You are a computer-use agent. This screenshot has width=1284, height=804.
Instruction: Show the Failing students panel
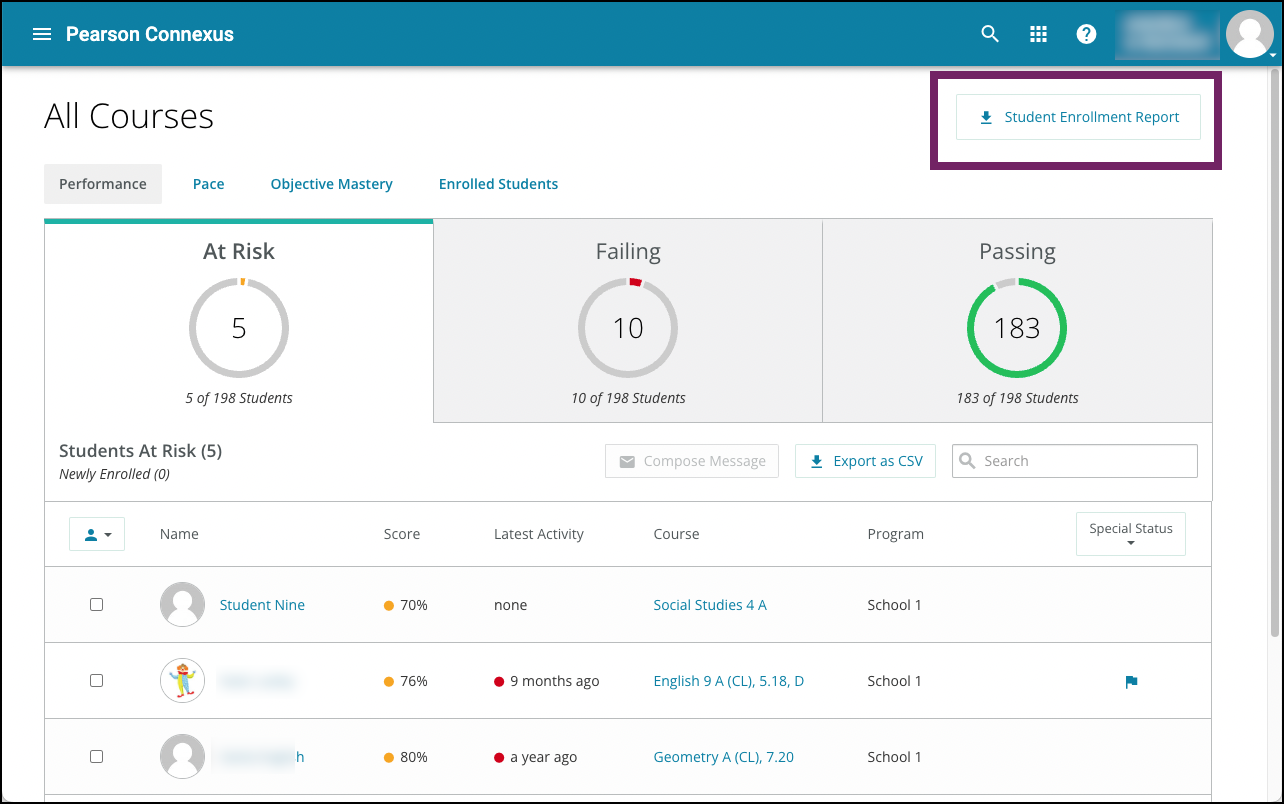(x=628, y=320)
